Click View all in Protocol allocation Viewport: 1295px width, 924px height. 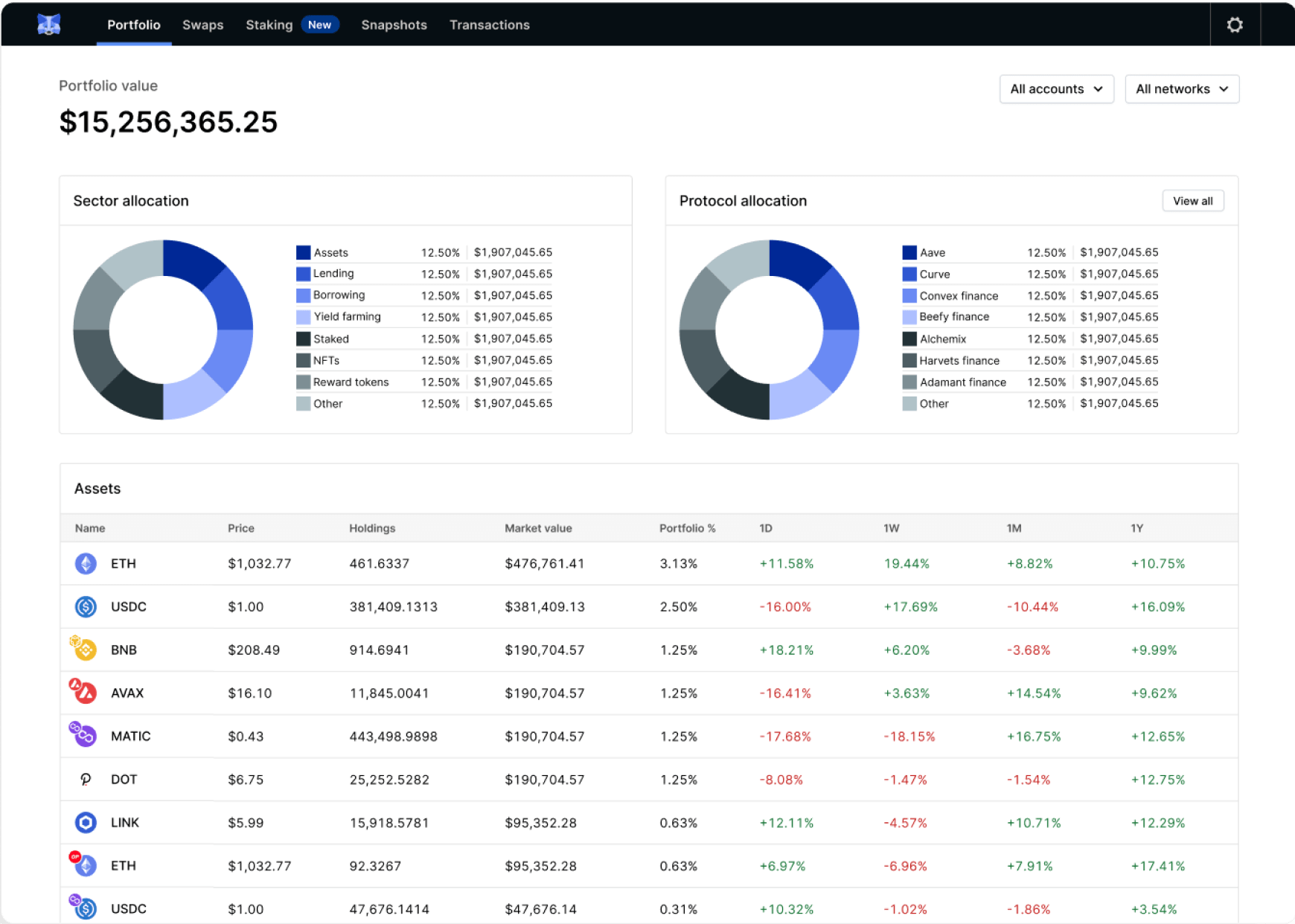1193,201
